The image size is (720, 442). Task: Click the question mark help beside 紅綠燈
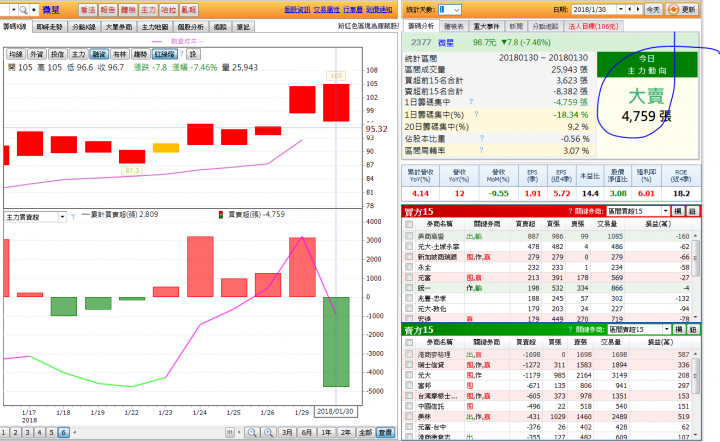point(182,54)
